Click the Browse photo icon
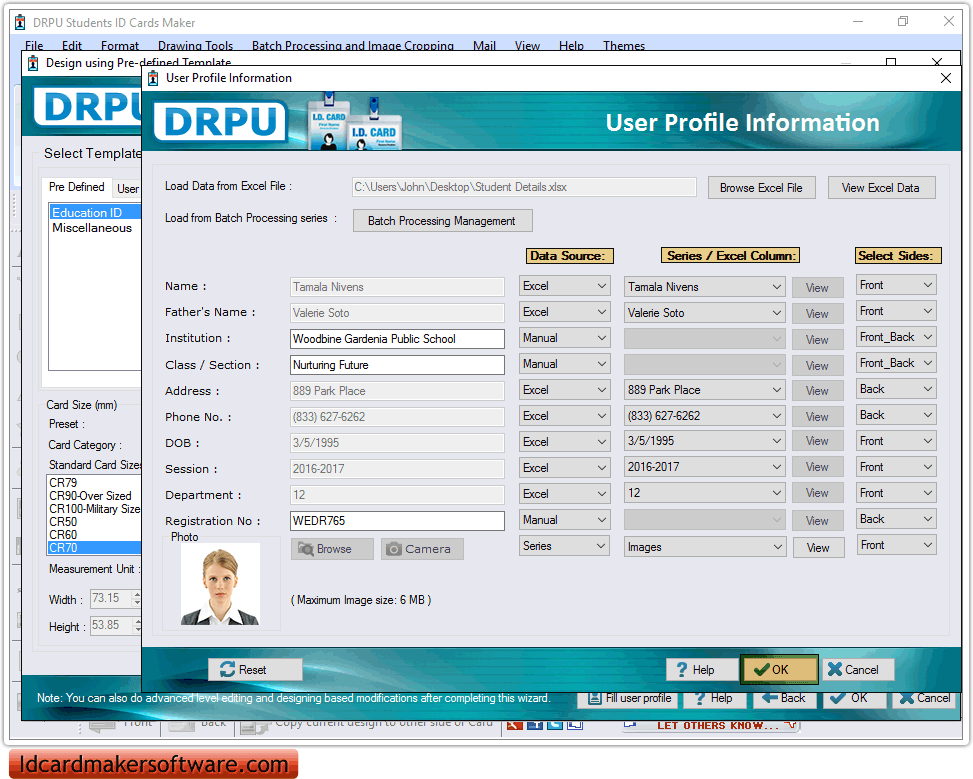Viewport: 973px width, 779px height. tap(331, 548)
